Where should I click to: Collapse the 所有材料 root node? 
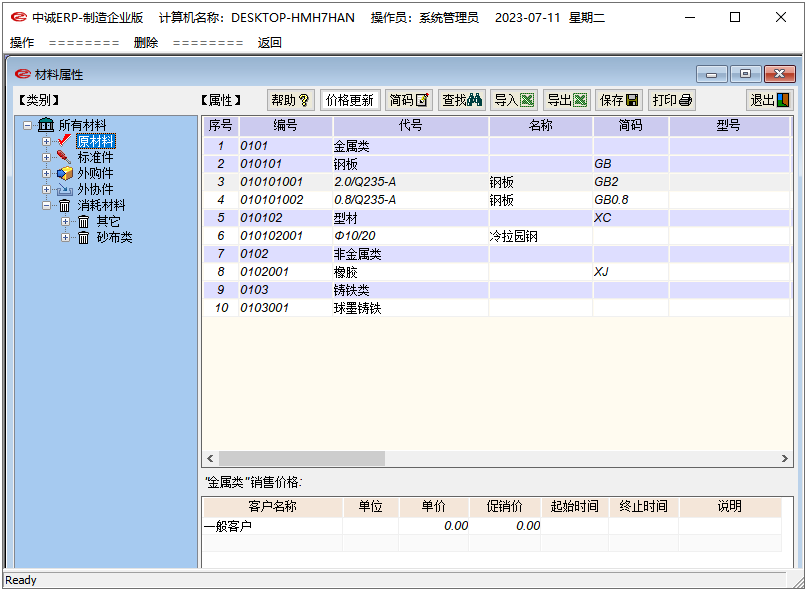(27, 125)
